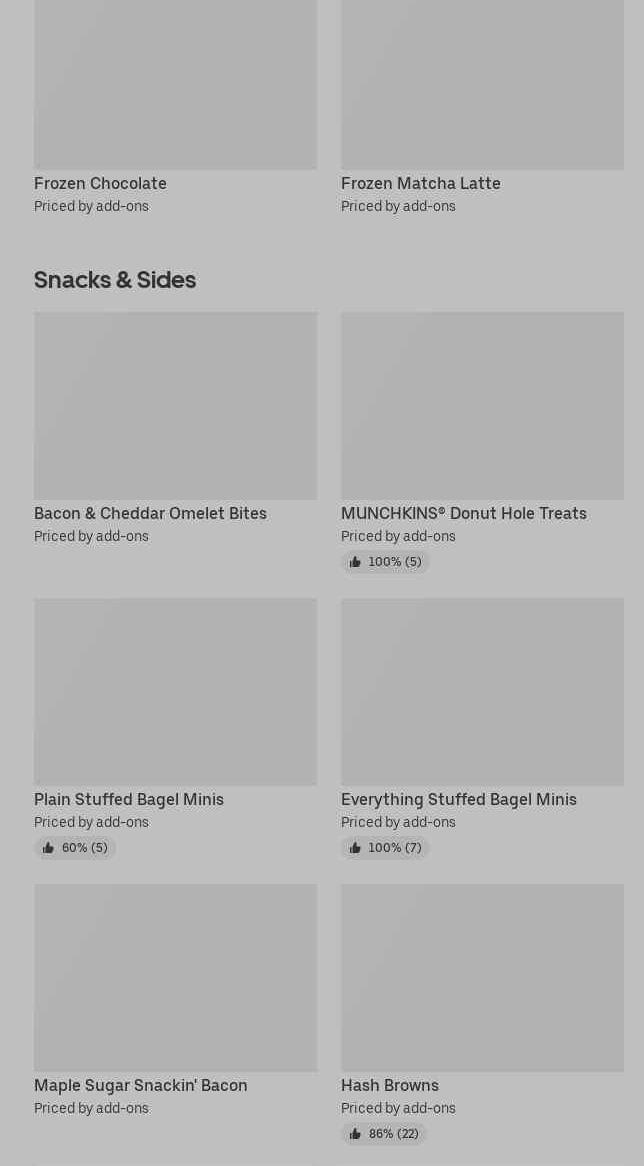
Task: Open the Frozen Matcha Latte item photo
Action: pos(482,84)
